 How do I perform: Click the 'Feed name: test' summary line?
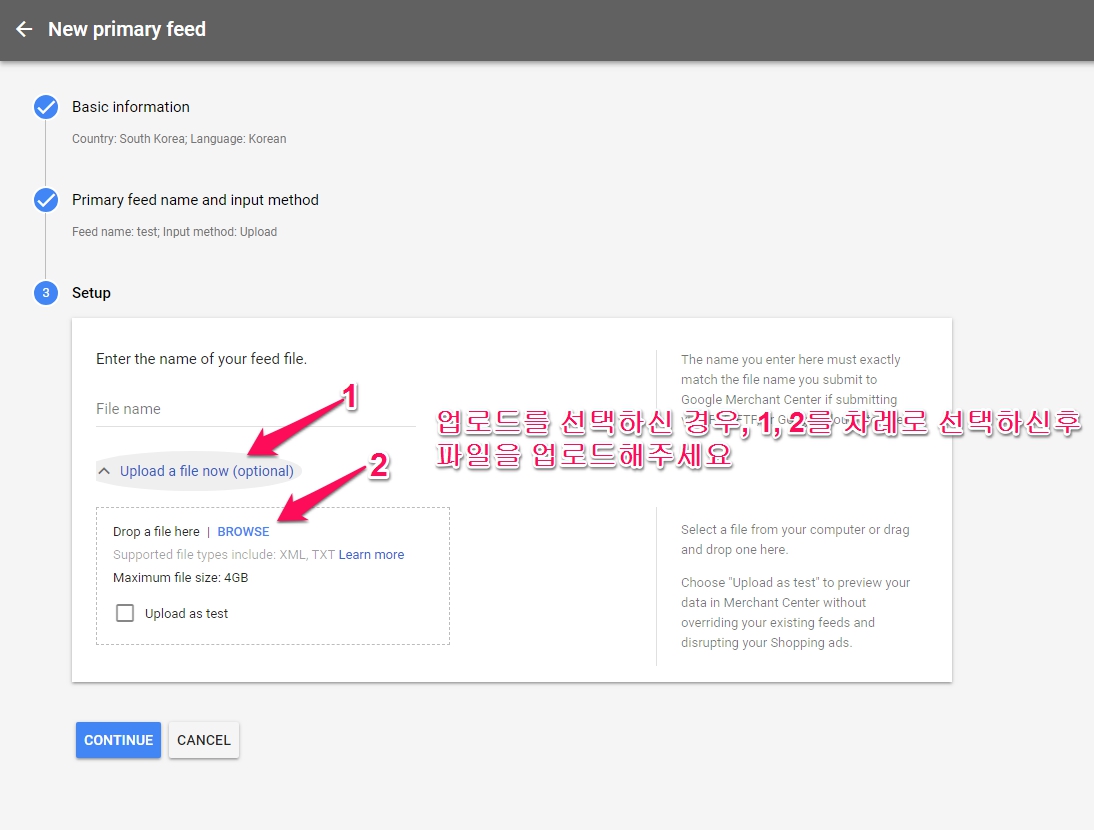[174, 232]
